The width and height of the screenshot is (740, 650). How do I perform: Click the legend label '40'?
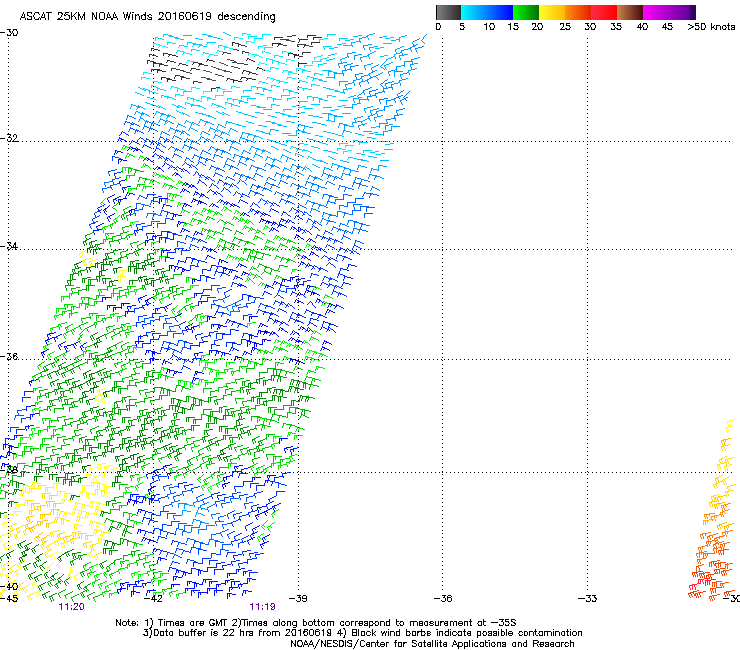tap(642, 27)
